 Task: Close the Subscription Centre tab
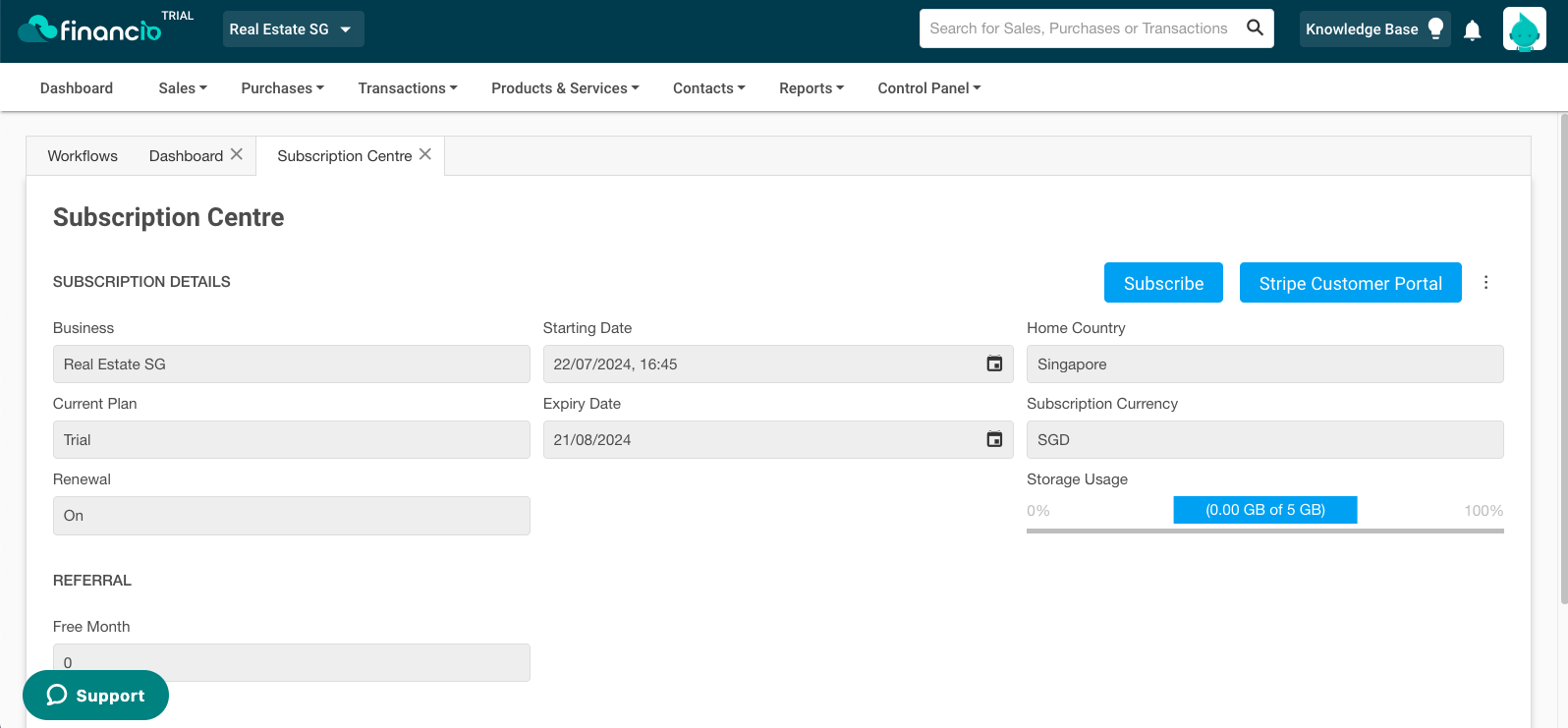425,154
